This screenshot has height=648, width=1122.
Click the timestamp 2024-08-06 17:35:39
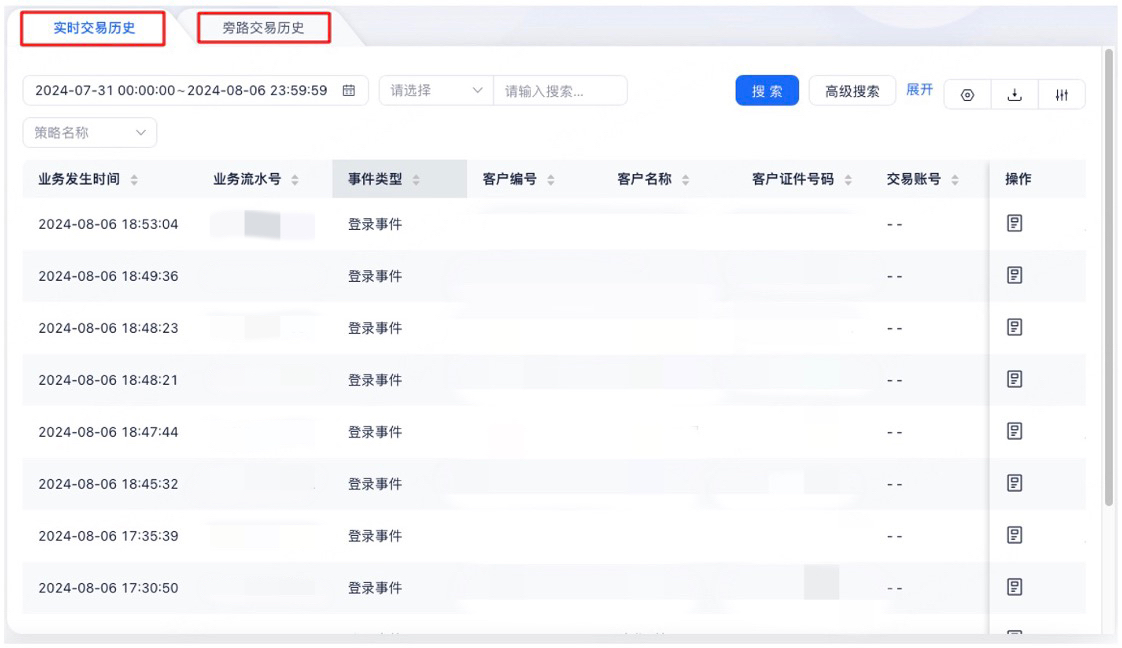coord(108,536)
